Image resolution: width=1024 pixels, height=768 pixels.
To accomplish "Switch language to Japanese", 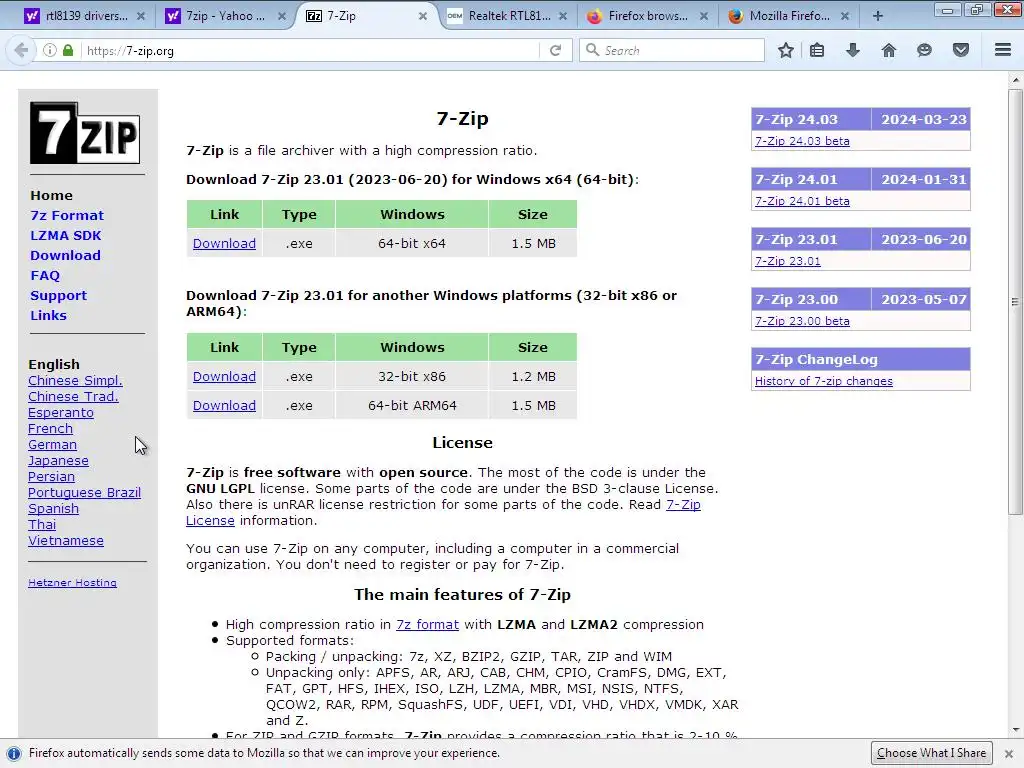I will pos(58,461).
